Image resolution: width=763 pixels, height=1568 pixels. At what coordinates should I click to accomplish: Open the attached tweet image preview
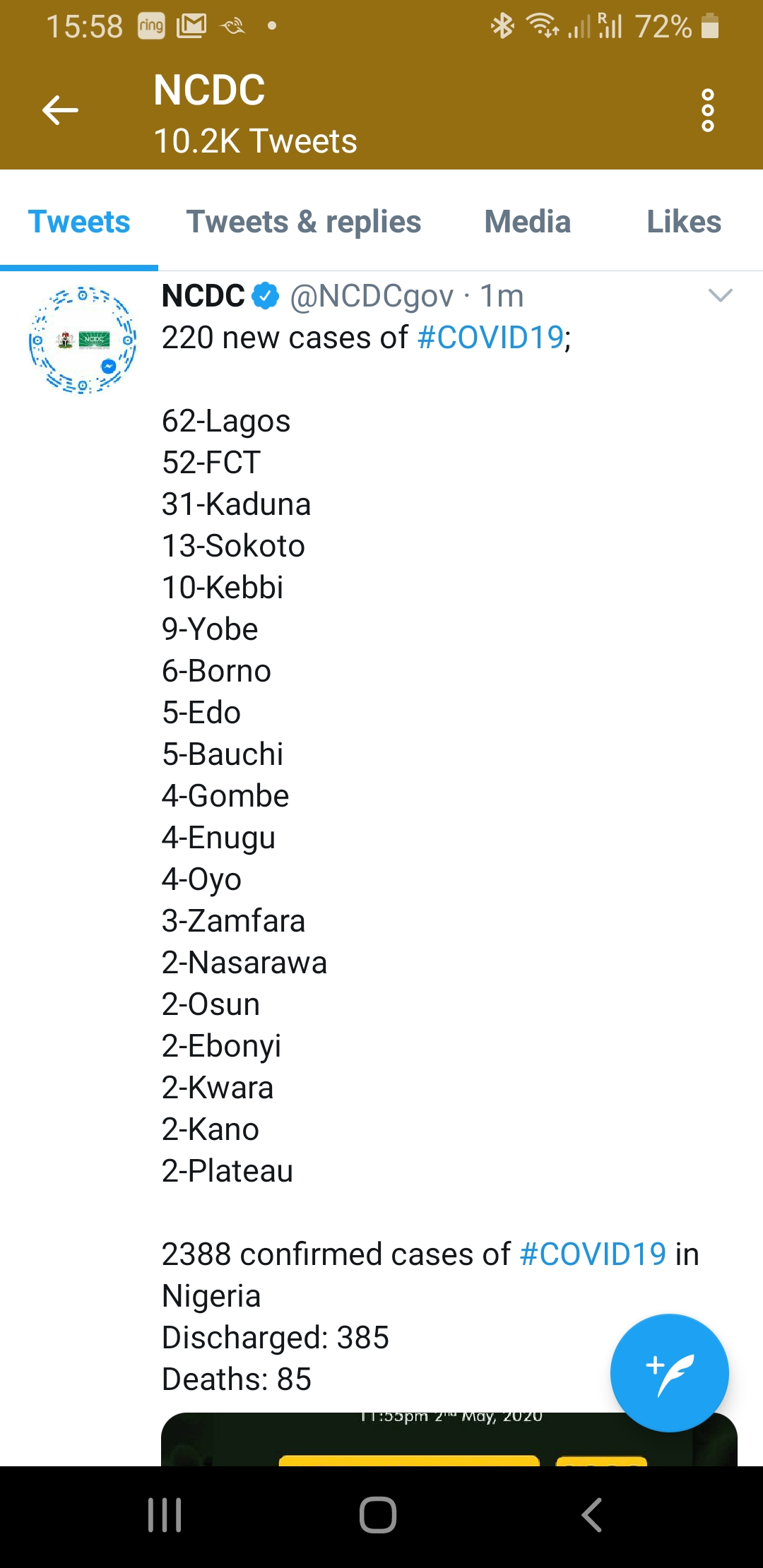pos(449,1439)
